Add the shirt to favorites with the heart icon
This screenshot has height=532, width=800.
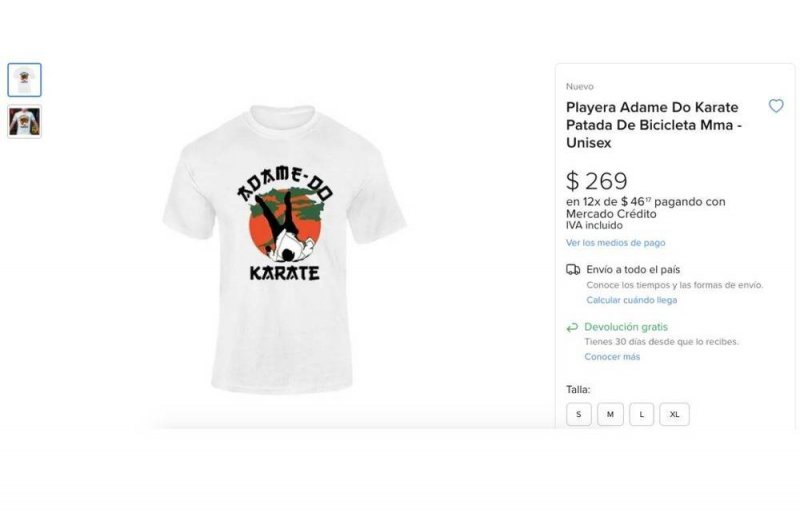(776, 106)
